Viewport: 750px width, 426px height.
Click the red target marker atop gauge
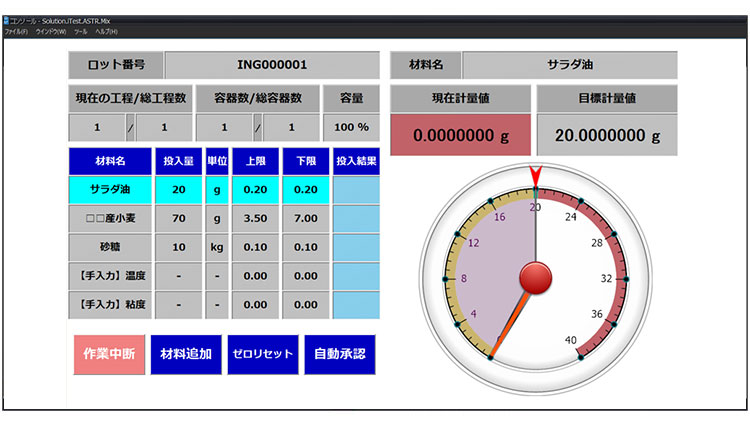[536, 176]
